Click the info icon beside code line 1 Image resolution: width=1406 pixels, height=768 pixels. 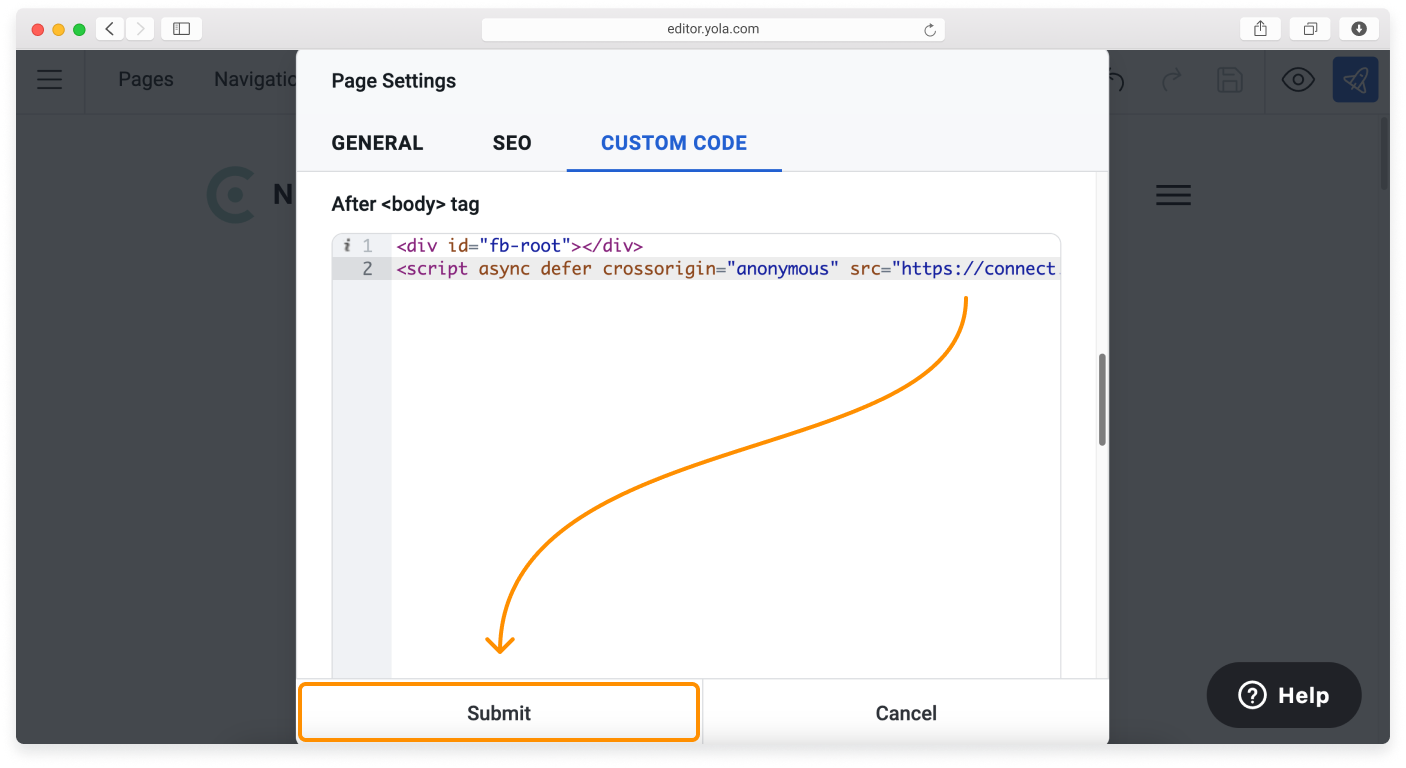click(347, 244)
